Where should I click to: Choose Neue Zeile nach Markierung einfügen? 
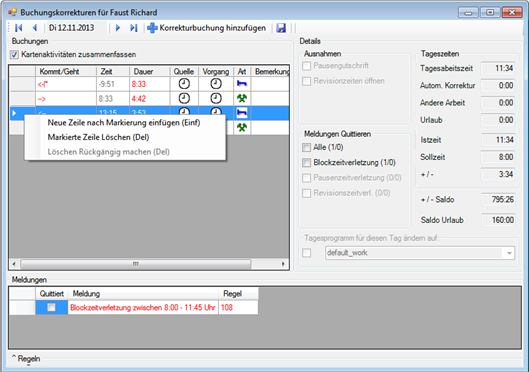(124, 122)
